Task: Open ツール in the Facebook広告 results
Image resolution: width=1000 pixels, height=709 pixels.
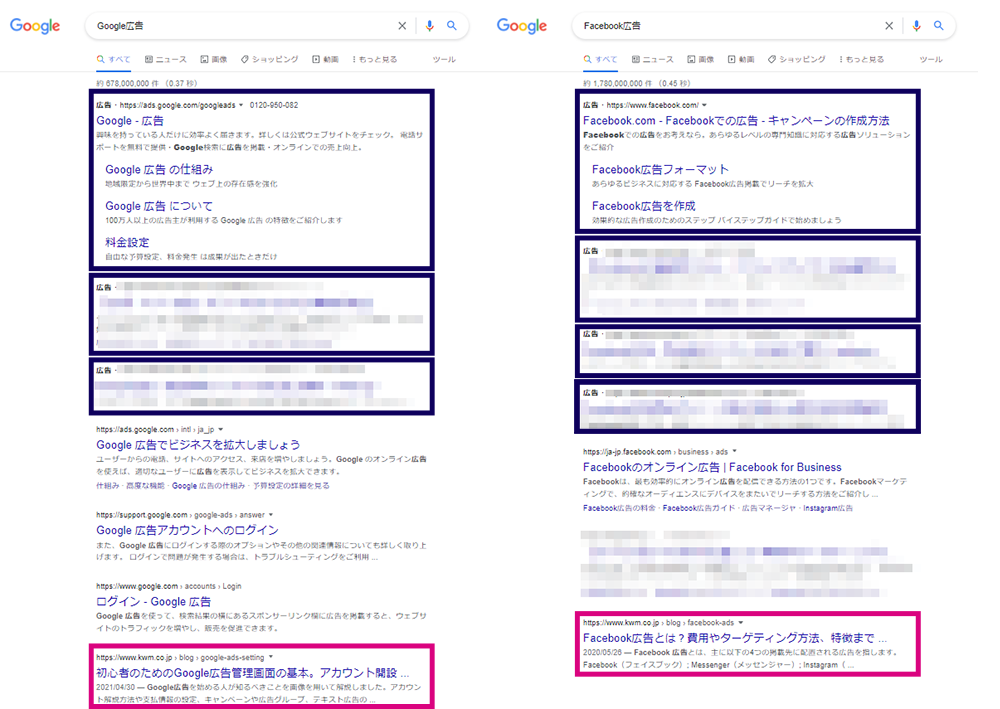Action: (x=931, y=59)
